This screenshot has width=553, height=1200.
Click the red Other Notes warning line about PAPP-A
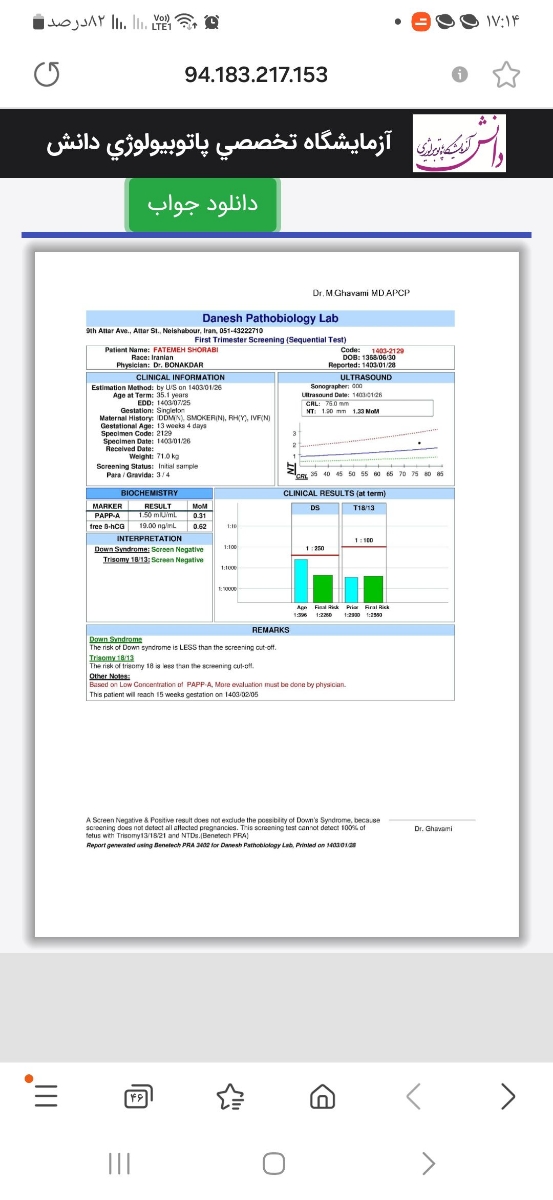point(218,684)
